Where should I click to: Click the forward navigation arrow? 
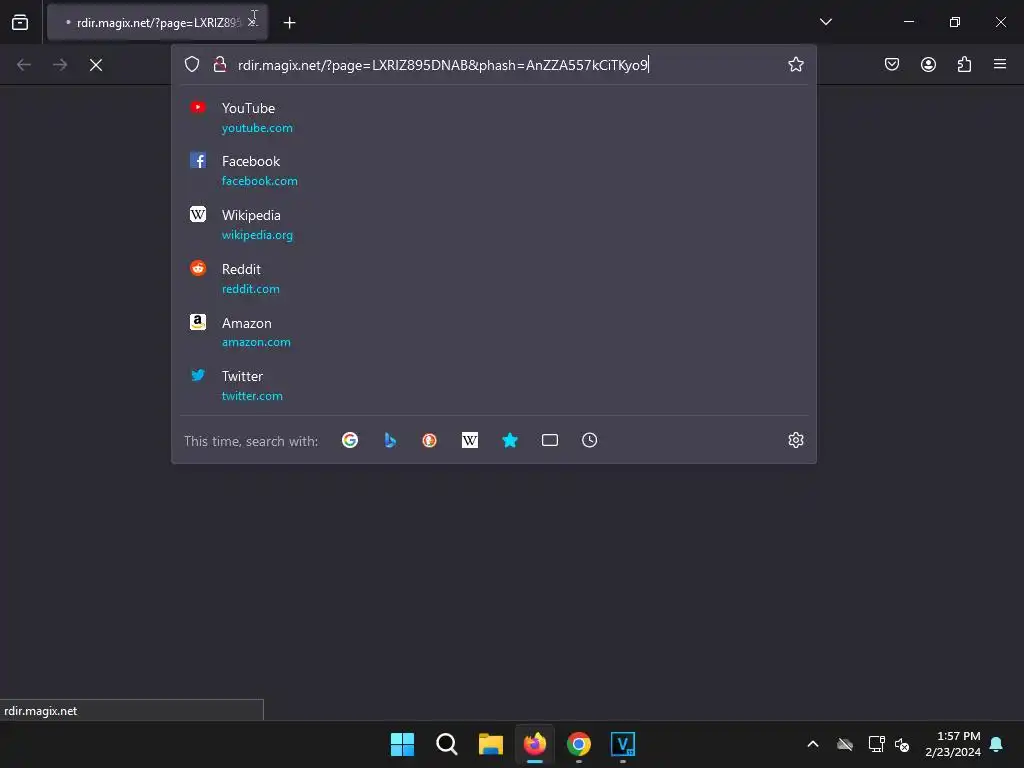60,65
